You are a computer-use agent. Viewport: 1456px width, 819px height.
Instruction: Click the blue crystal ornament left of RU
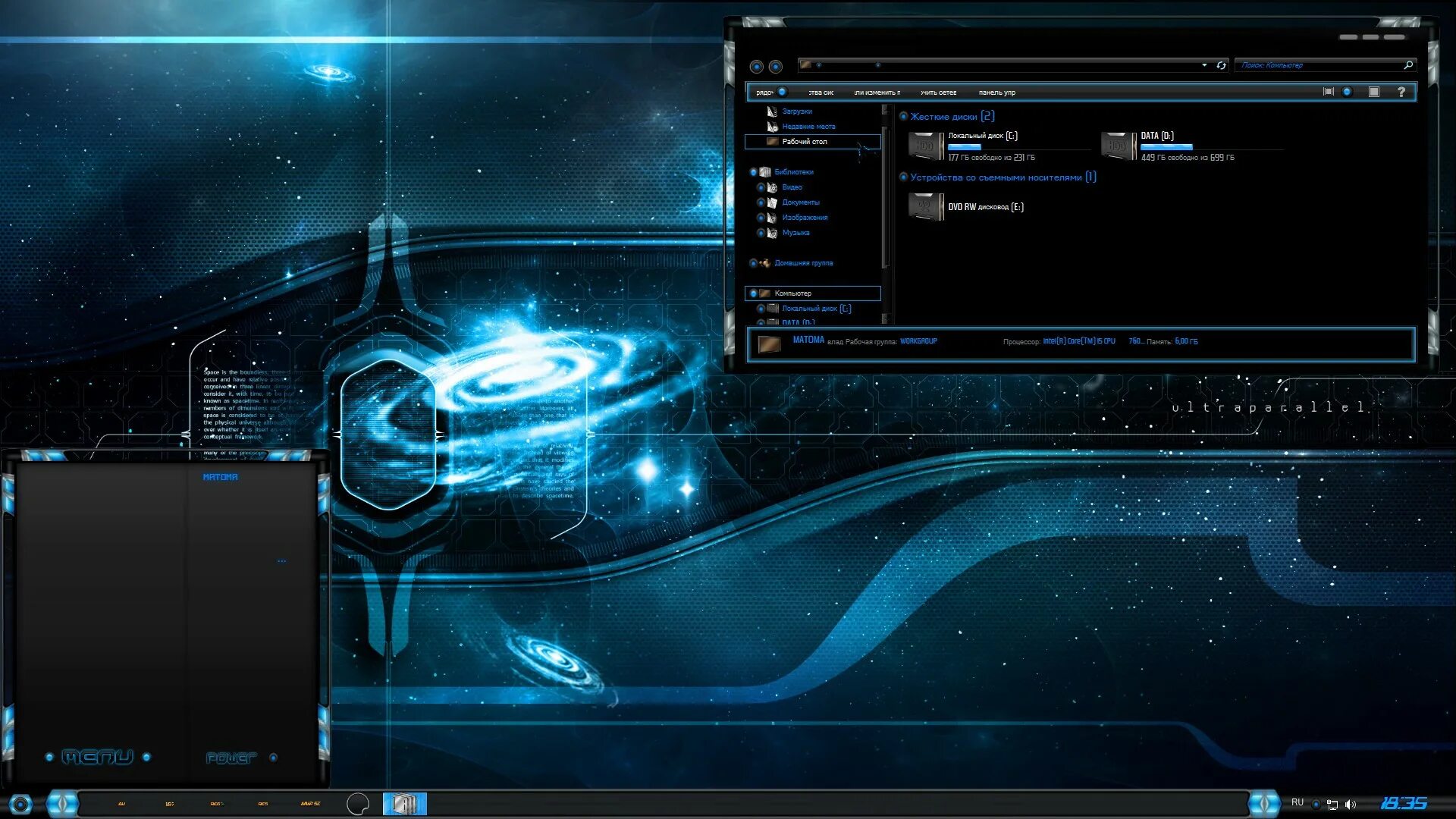tap(1263, 803)
